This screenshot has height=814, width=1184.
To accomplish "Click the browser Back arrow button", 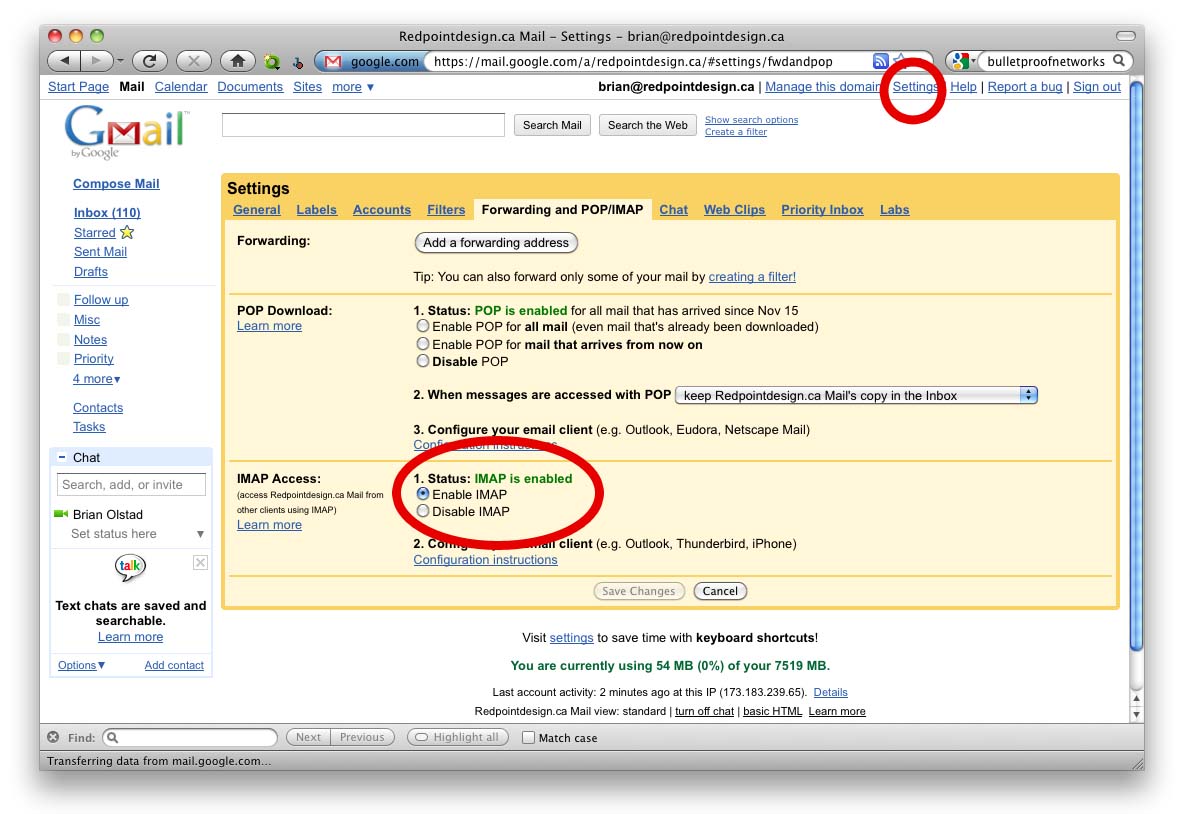I will pos(64,61).
